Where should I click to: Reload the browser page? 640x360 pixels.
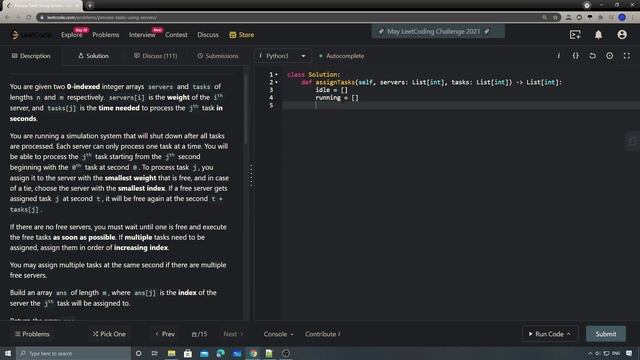(29, 18)
